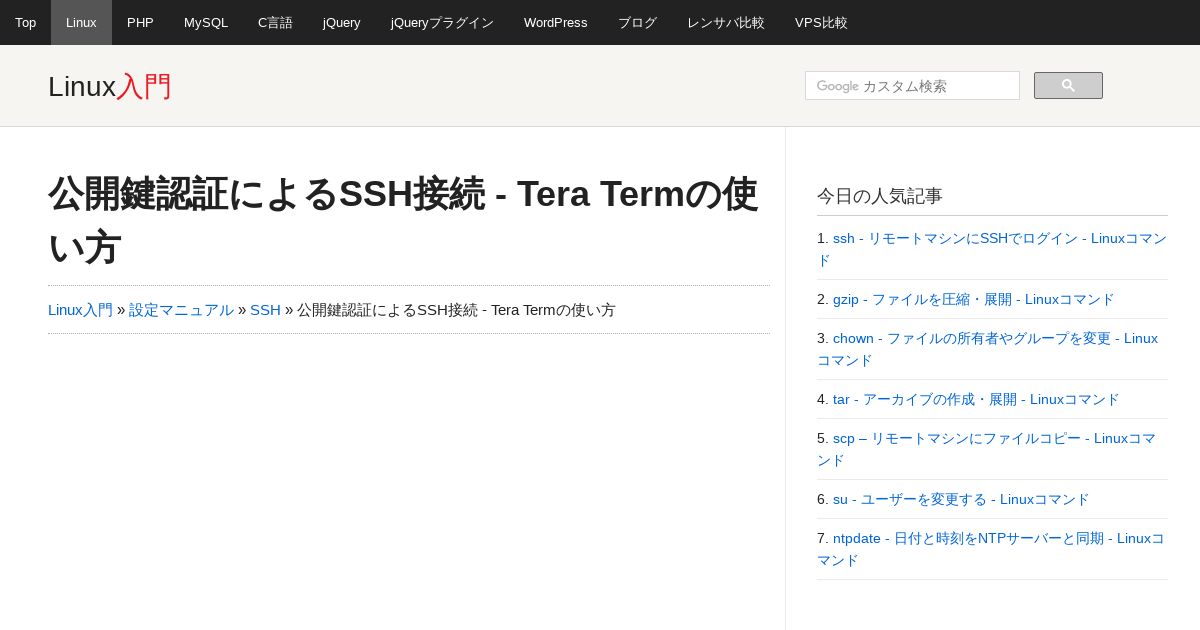Click the Linux入門 site logo
The image size is (1200, 630).
pos(110,87)
